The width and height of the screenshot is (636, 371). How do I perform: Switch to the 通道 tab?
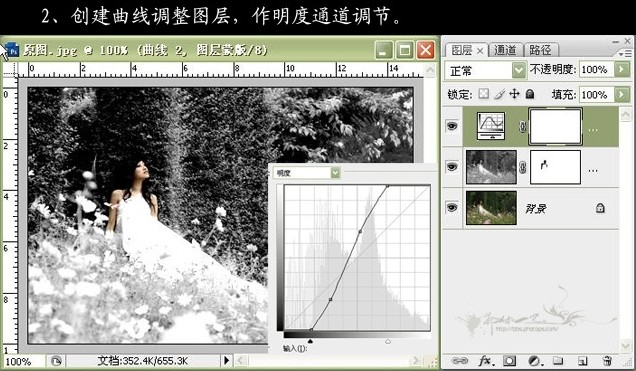(x=505, y=50)
